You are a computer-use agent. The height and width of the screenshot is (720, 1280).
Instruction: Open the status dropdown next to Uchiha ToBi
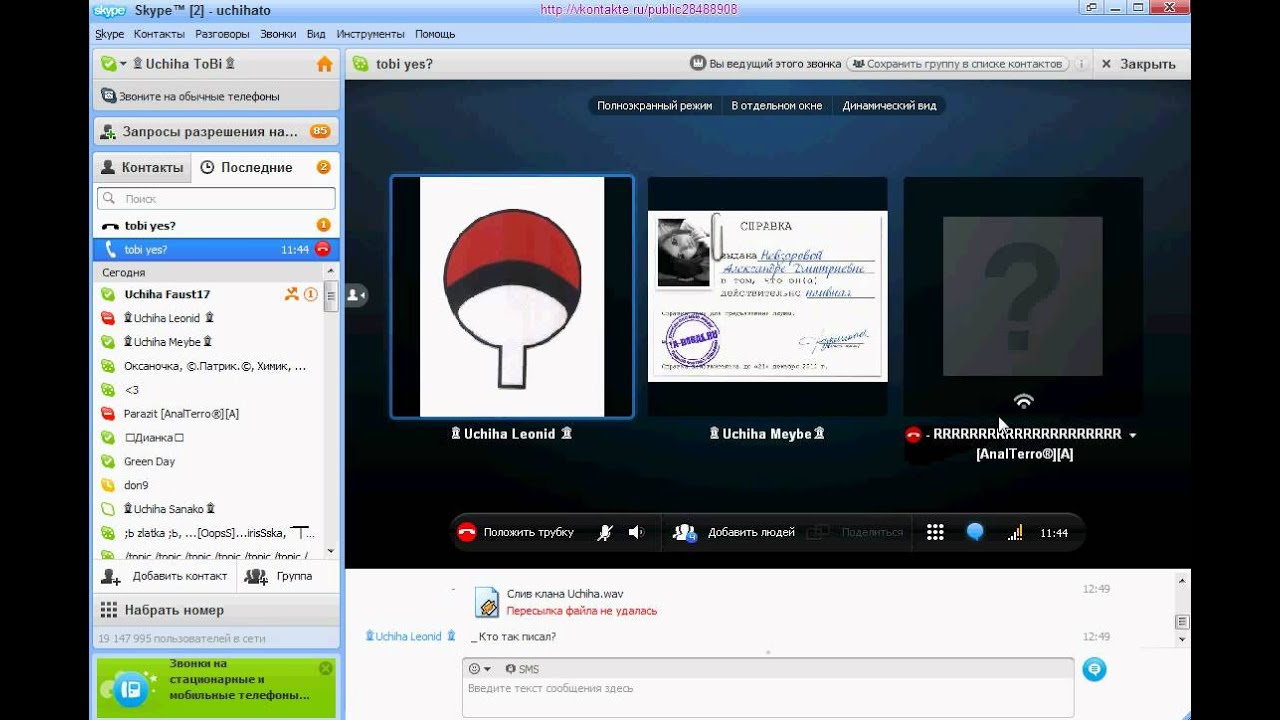click(x=123, y=64)
